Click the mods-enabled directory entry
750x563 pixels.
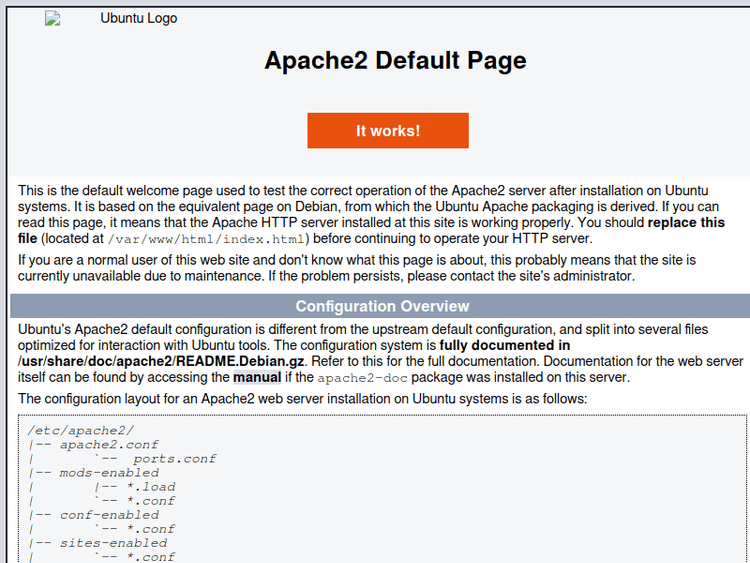tap(108, 473)
